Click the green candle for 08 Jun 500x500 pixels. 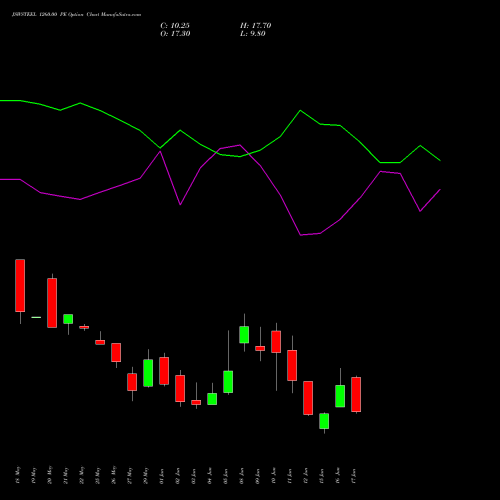244,335
